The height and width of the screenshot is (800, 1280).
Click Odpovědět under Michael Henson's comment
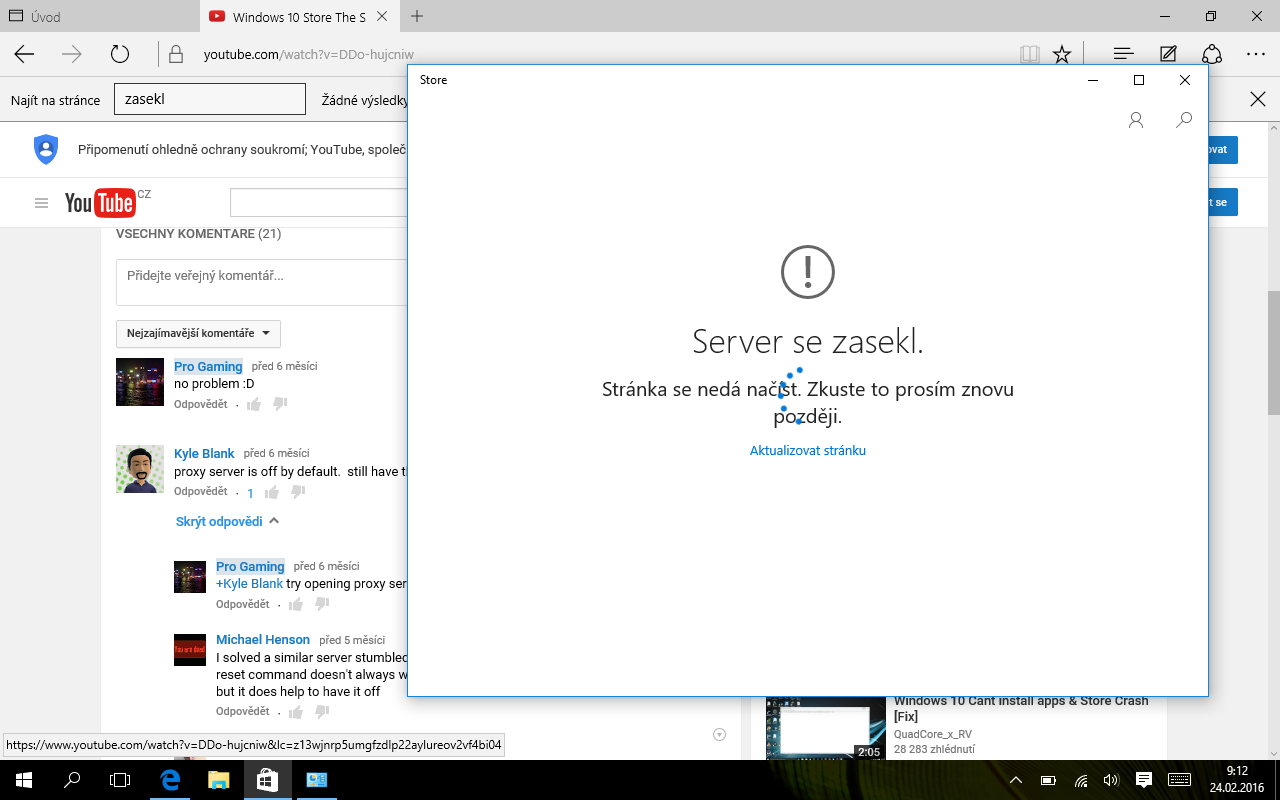point(243,712)
